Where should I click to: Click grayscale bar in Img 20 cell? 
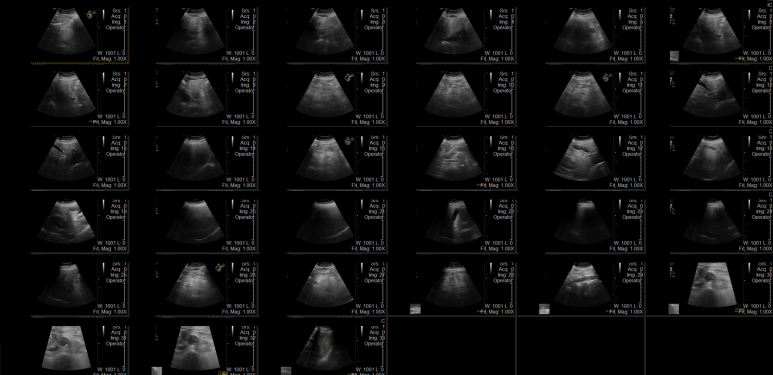click(232, 205)
